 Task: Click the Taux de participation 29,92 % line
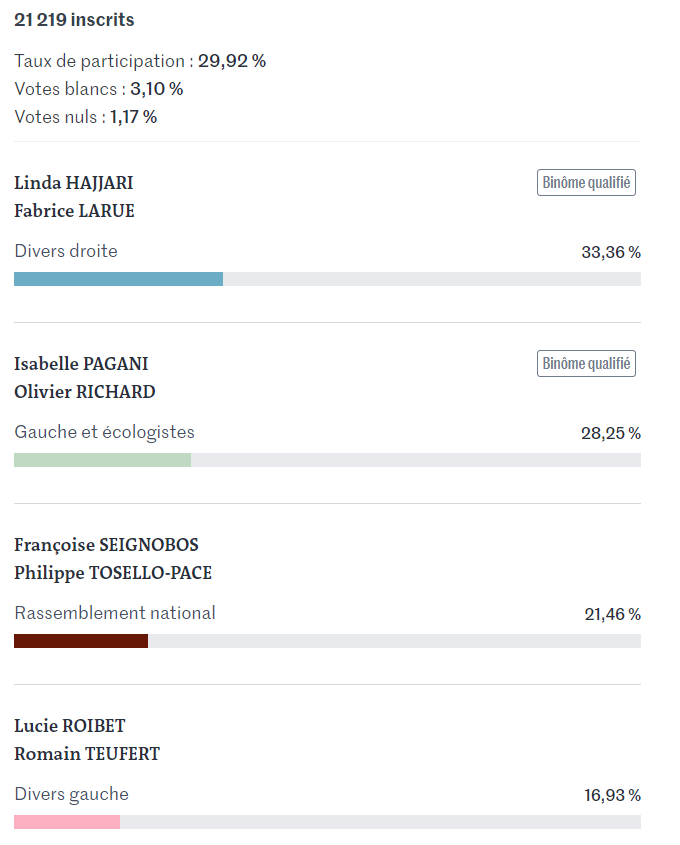140,61
